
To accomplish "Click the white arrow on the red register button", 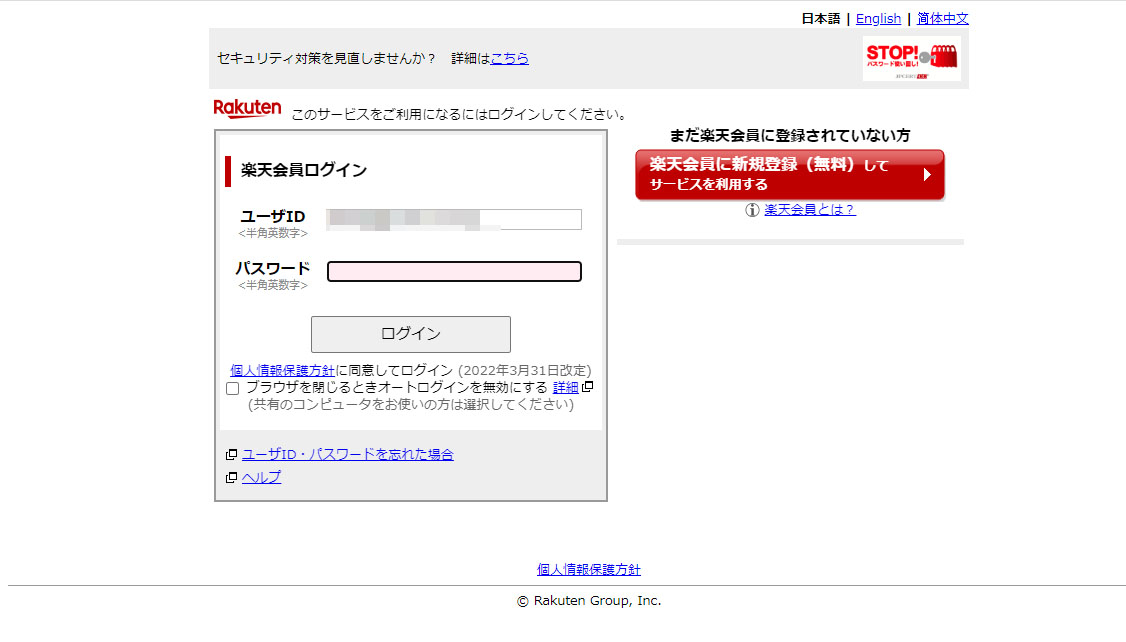I will pos(927,175).
